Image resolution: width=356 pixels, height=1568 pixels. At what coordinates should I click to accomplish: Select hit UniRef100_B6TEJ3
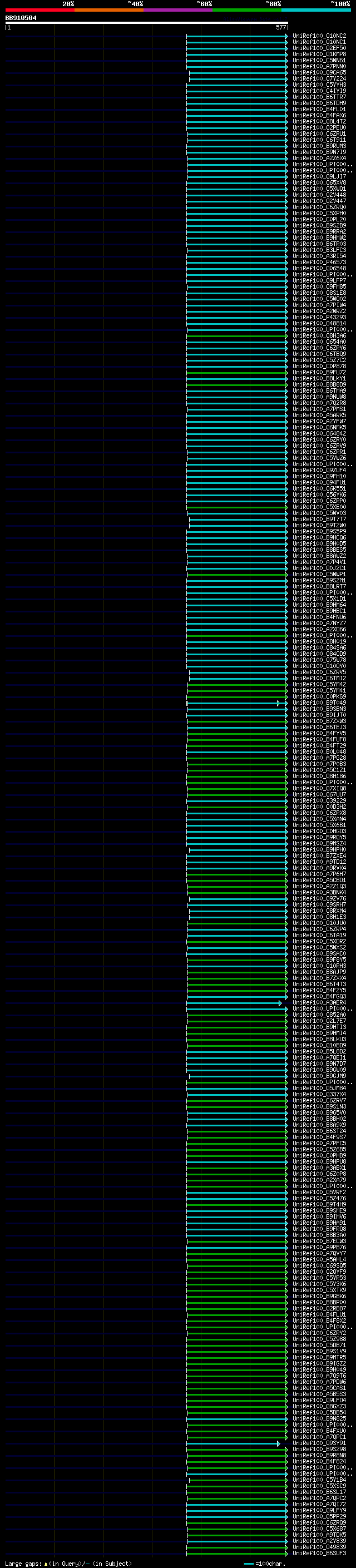(x=319, y=727)
